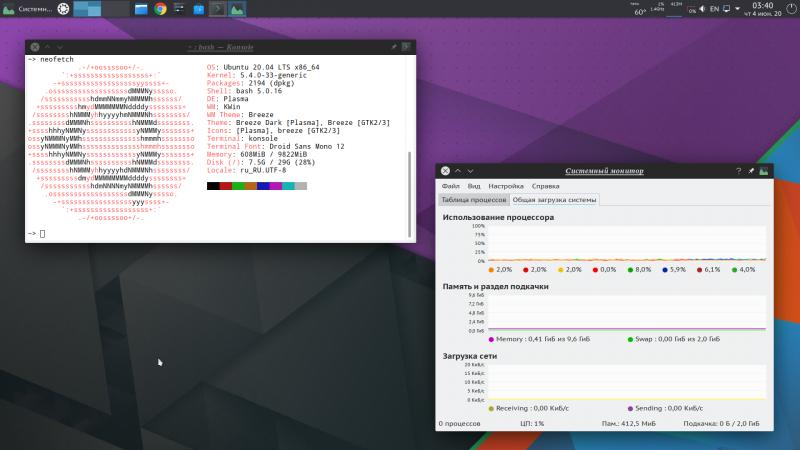Open the volume speaker icon in tray
The height and width of the screenshot is (450, 800).
click(702, 9)
